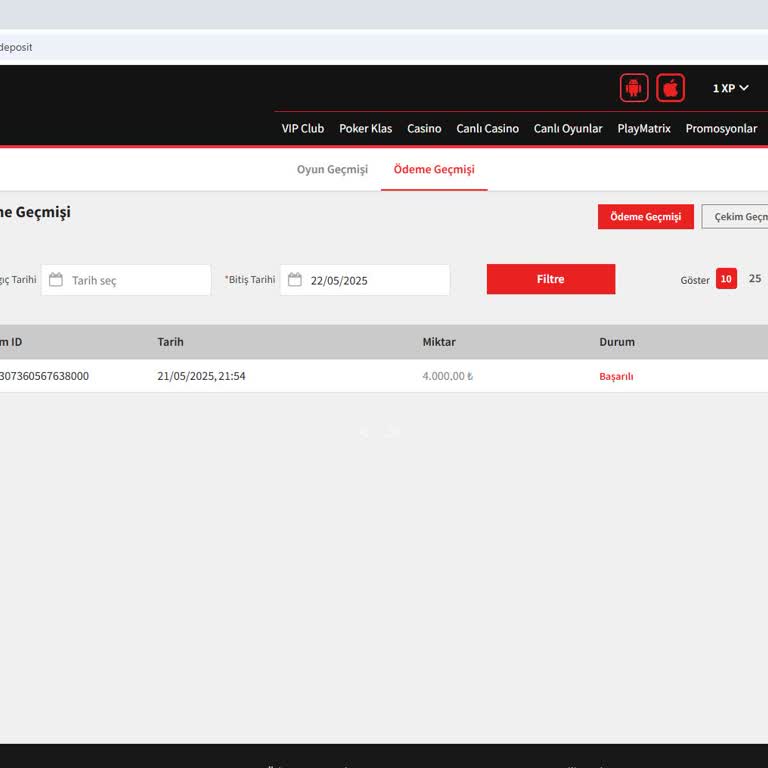Select Canlı Oyunlar in the navigation
The image size is (768, 768).
coord(568,129)
